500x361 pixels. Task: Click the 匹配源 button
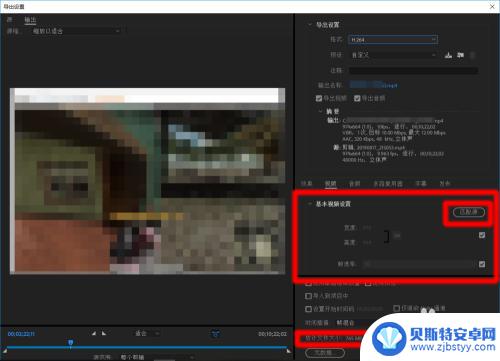(x=468, y=212)
